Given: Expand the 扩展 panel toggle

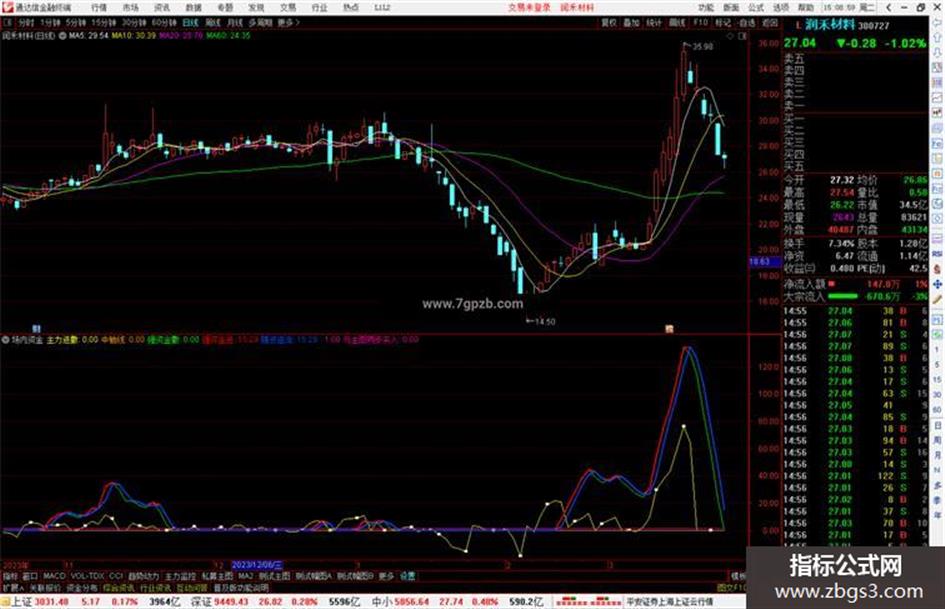Looking at the screenshot, I should point(13,587).
